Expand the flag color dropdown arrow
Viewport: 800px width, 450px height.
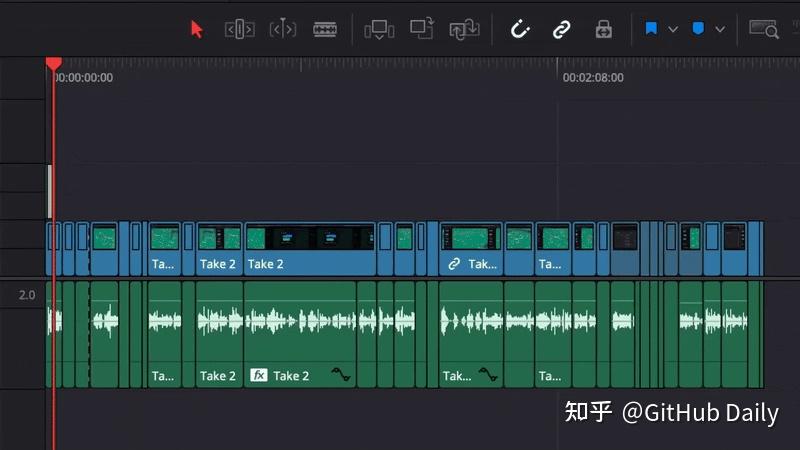pos(673,29)
